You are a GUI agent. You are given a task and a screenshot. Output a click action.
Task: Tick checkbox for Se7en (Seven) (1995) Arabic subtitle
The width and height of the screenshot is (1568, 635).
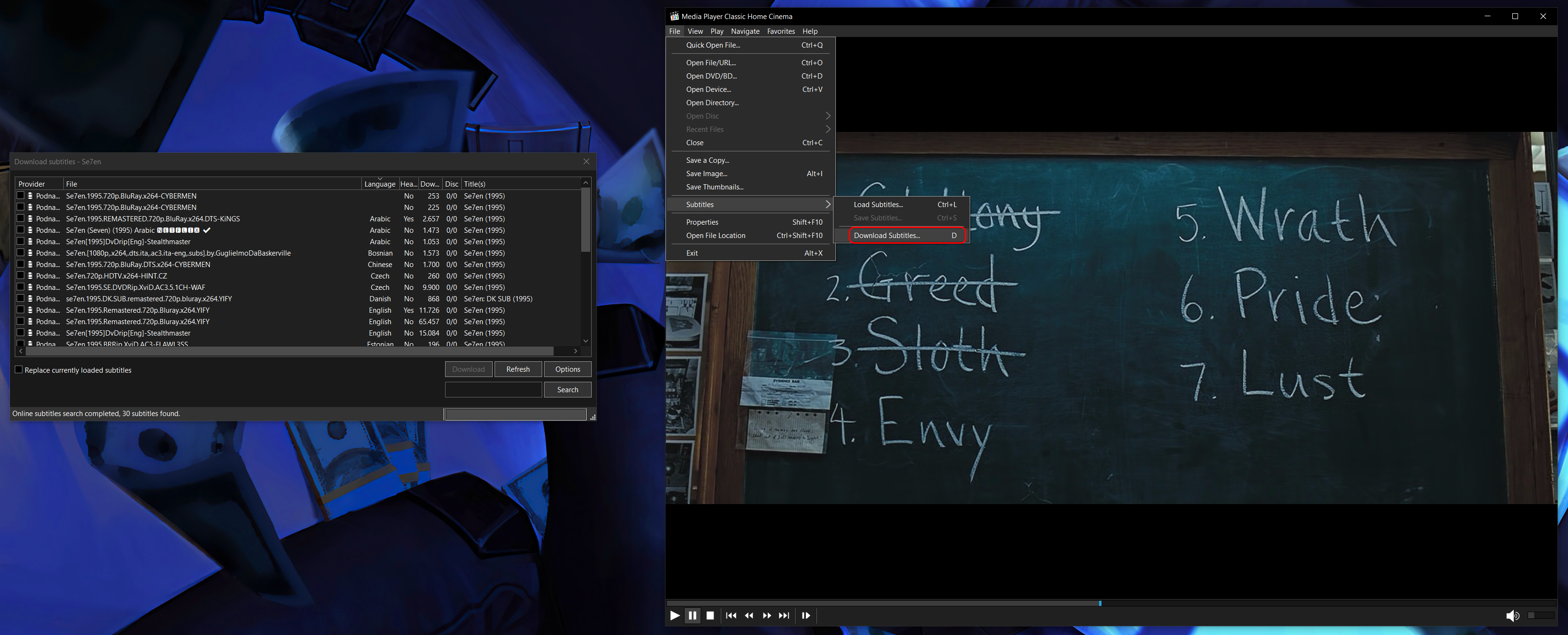click(20, 230)
